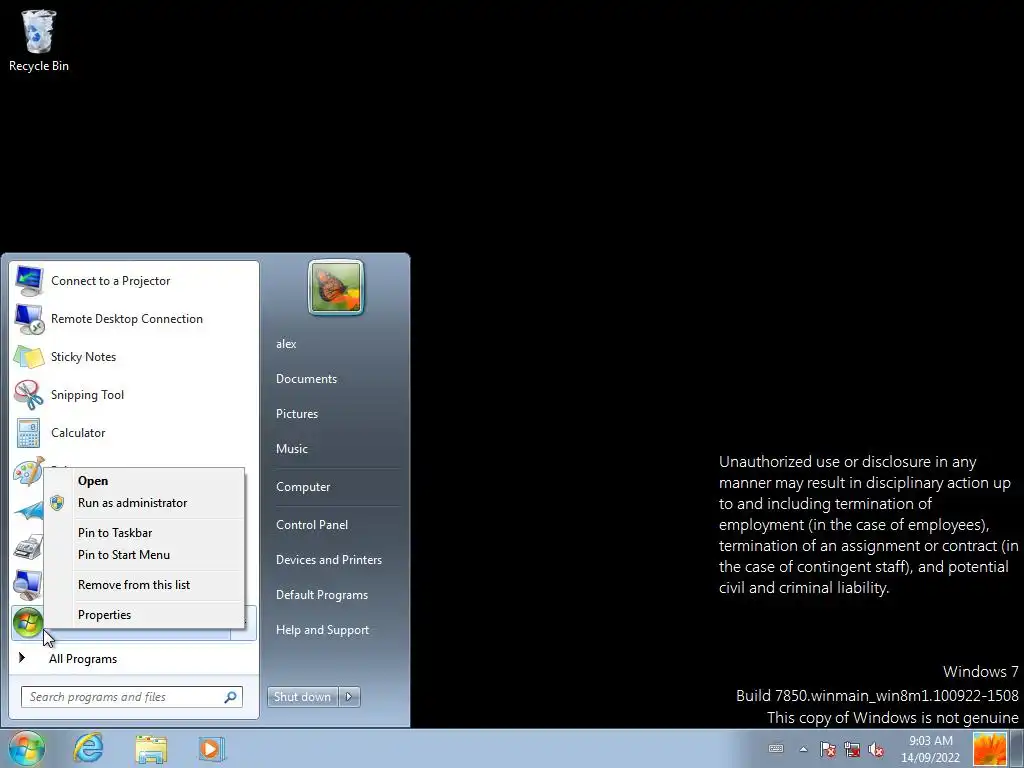Launch Connect to a Projector

(x=135, y=281)
